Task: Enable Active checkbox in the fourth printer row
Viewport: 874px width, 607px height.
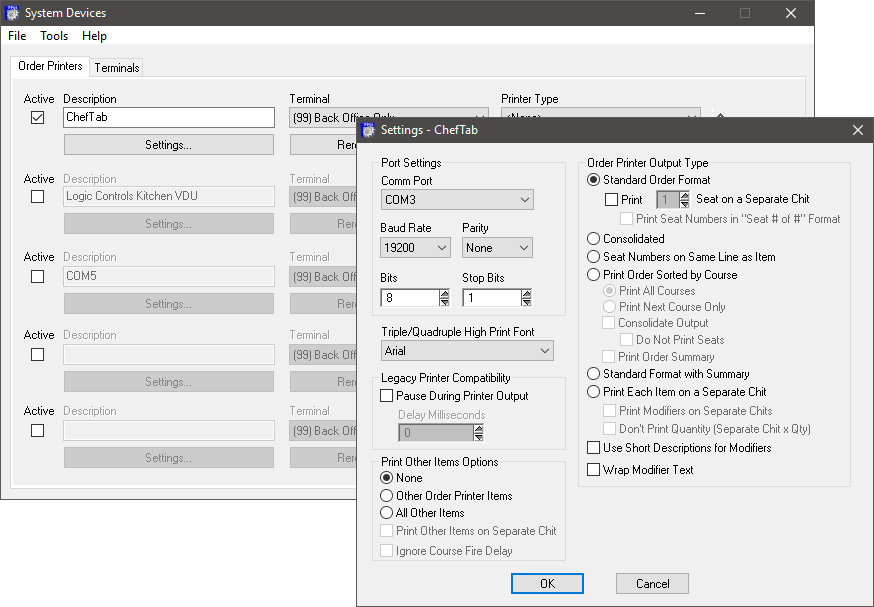Action: [37, 355]
